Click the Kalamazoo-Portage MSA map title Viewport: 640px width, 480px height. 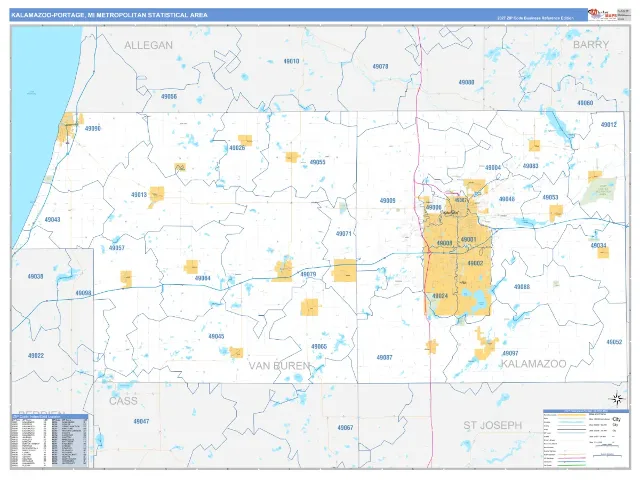(109, 15)
